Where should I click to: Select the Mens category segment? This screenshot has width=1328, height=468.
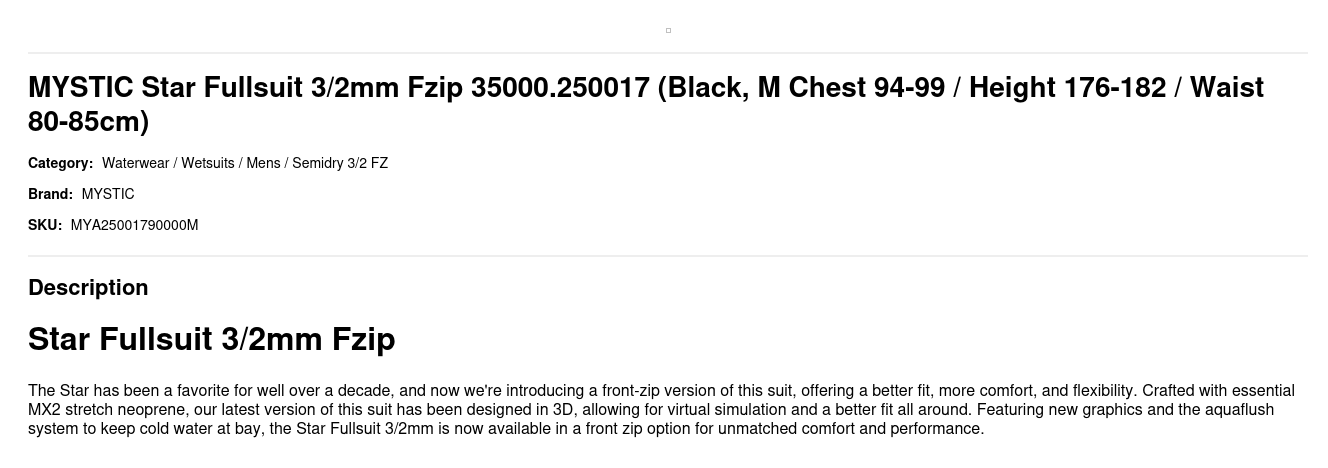263,163
